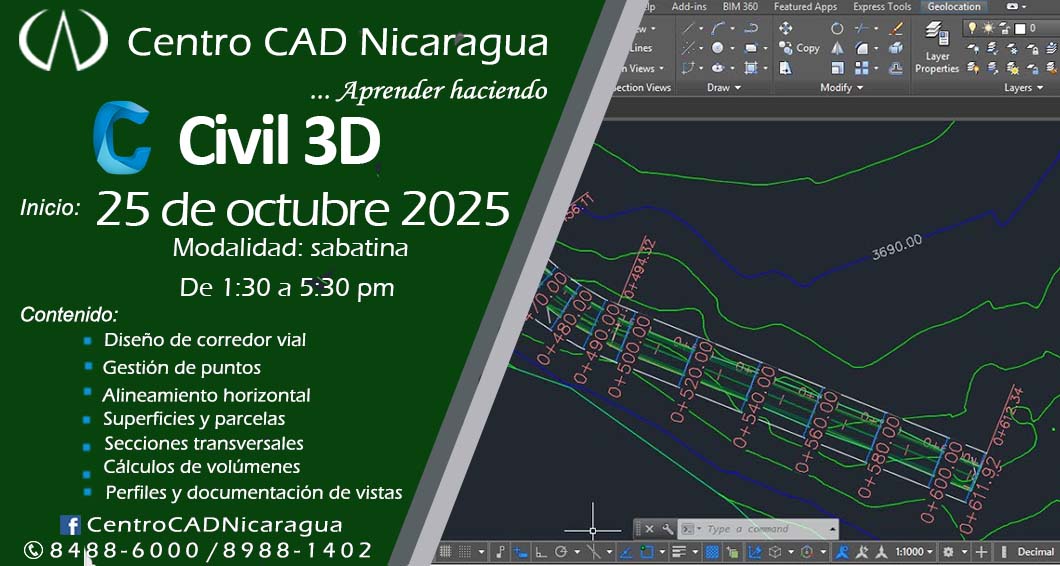Open the Fillet tool dropdown arrow
The width and height of the screenshot is (1060, 566).
click(x=875, y=49)
